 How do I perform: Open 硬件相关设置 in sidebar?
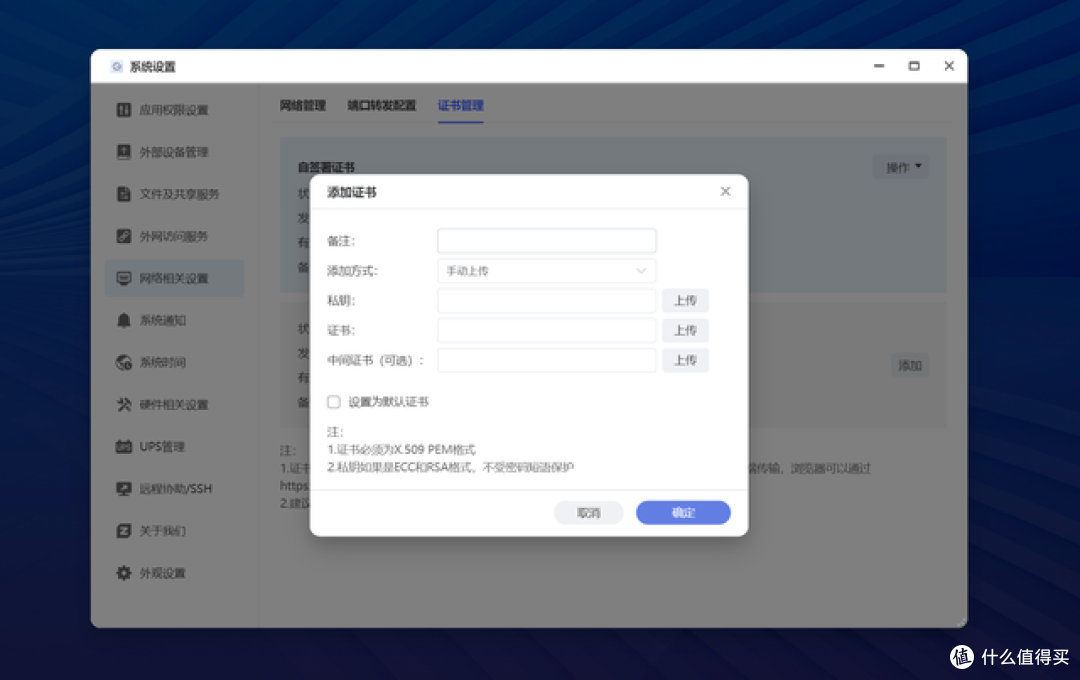[x=174, y=404]
